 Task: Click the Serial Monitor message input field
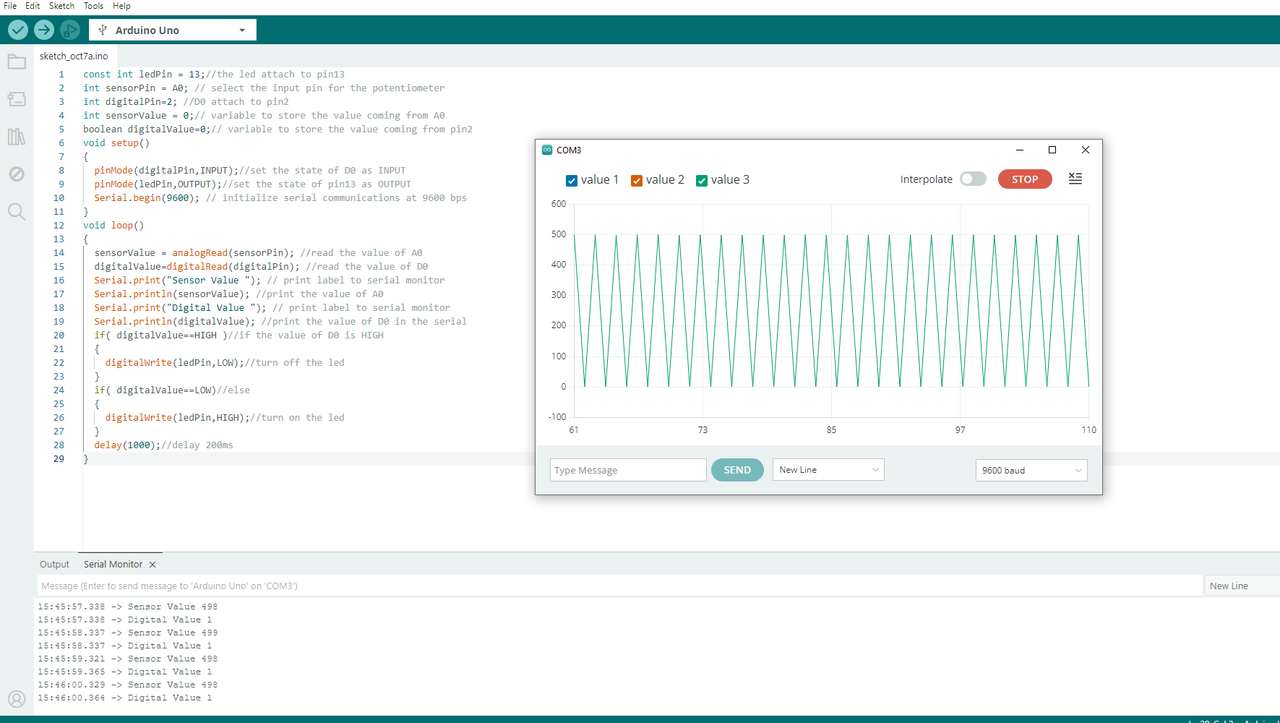tap(619, 586)
